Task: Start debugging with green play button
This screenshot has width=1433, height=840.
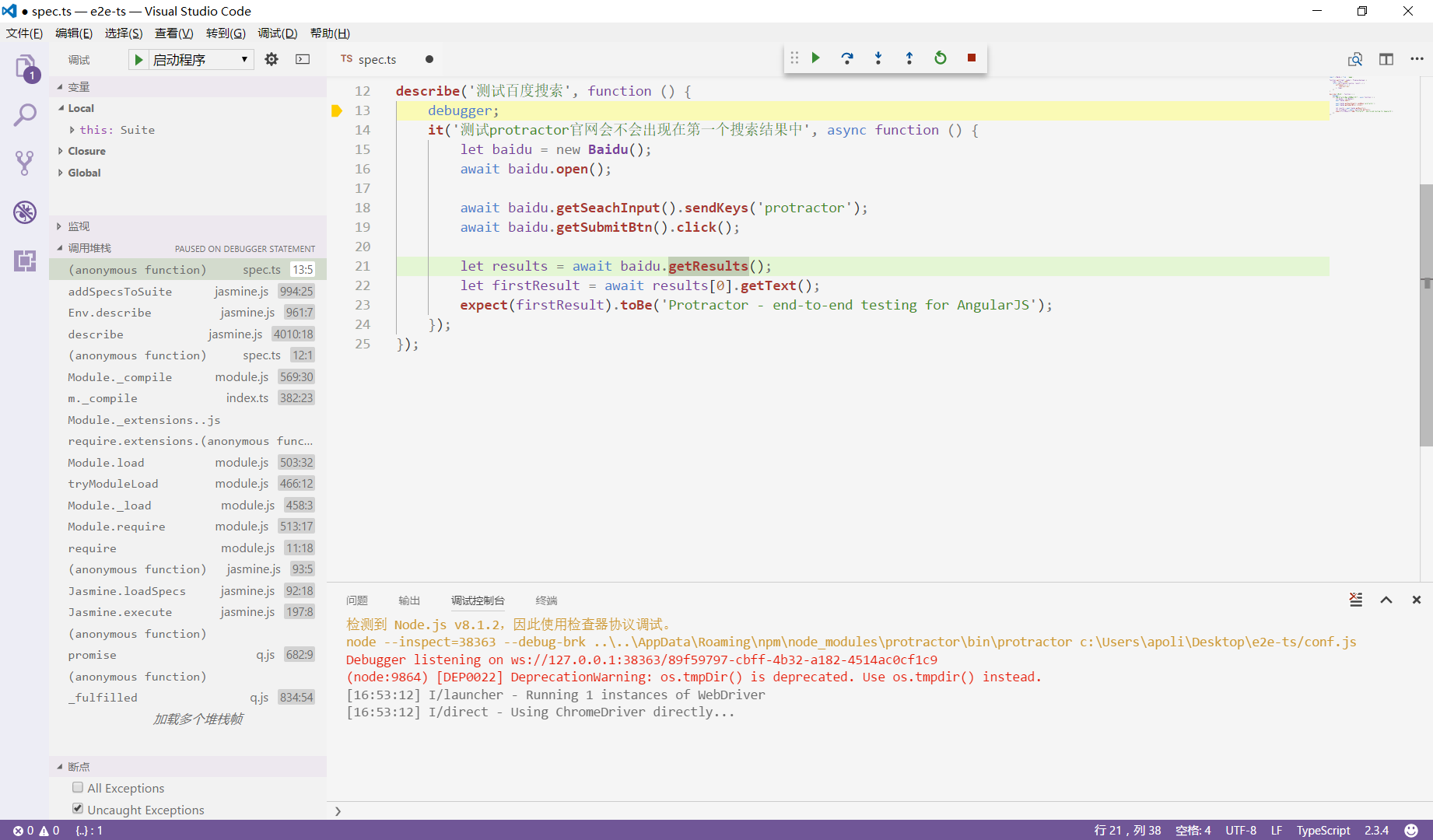Action: 138,60
